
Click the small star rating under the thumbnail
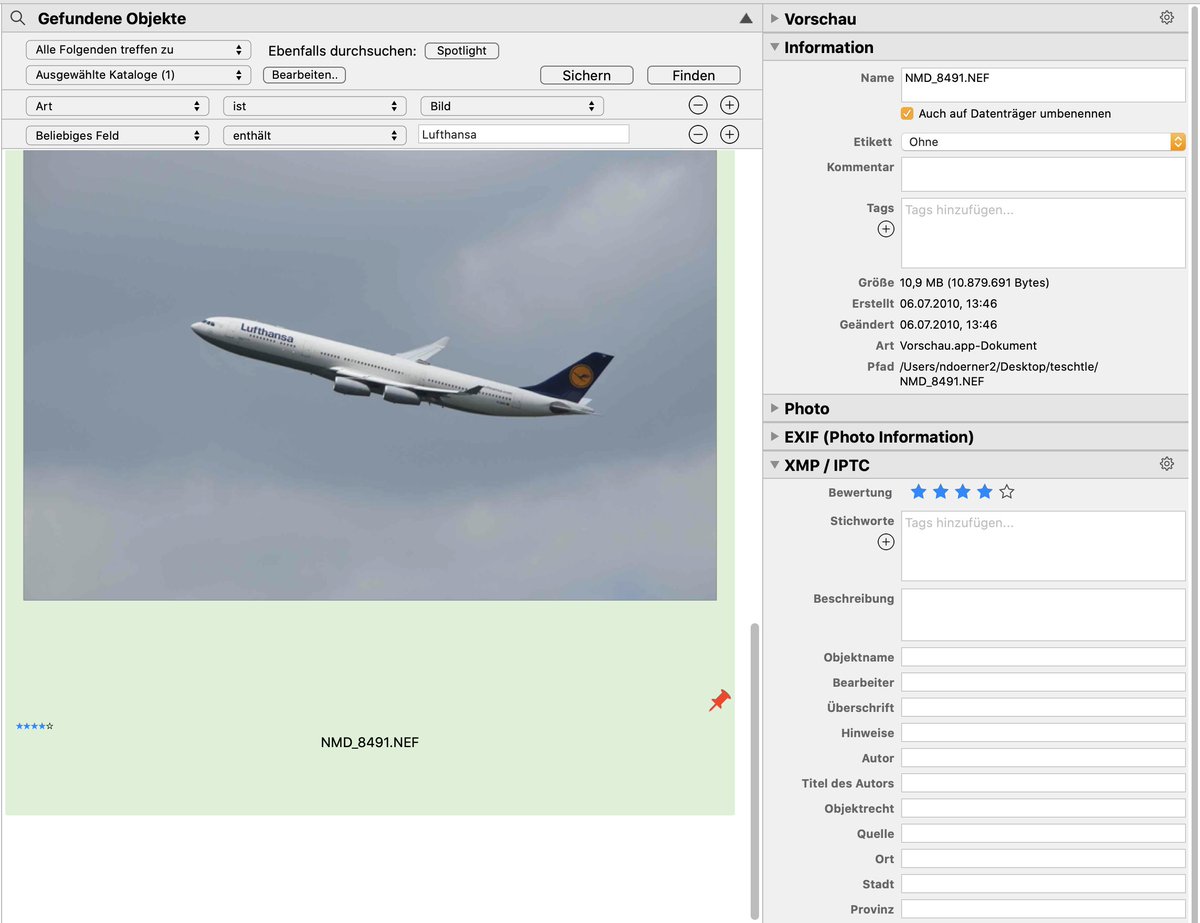pyautogui.click(x=34, y=726)
